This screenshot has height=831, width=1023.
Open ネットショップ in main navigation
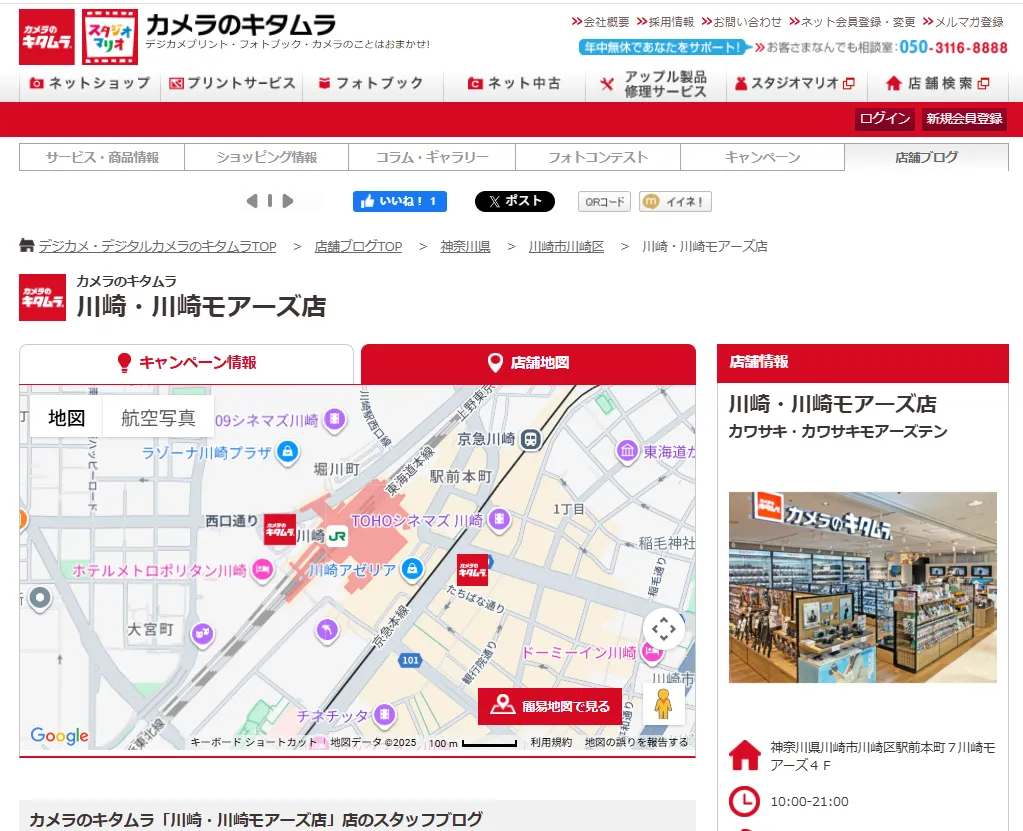point(90,83)
